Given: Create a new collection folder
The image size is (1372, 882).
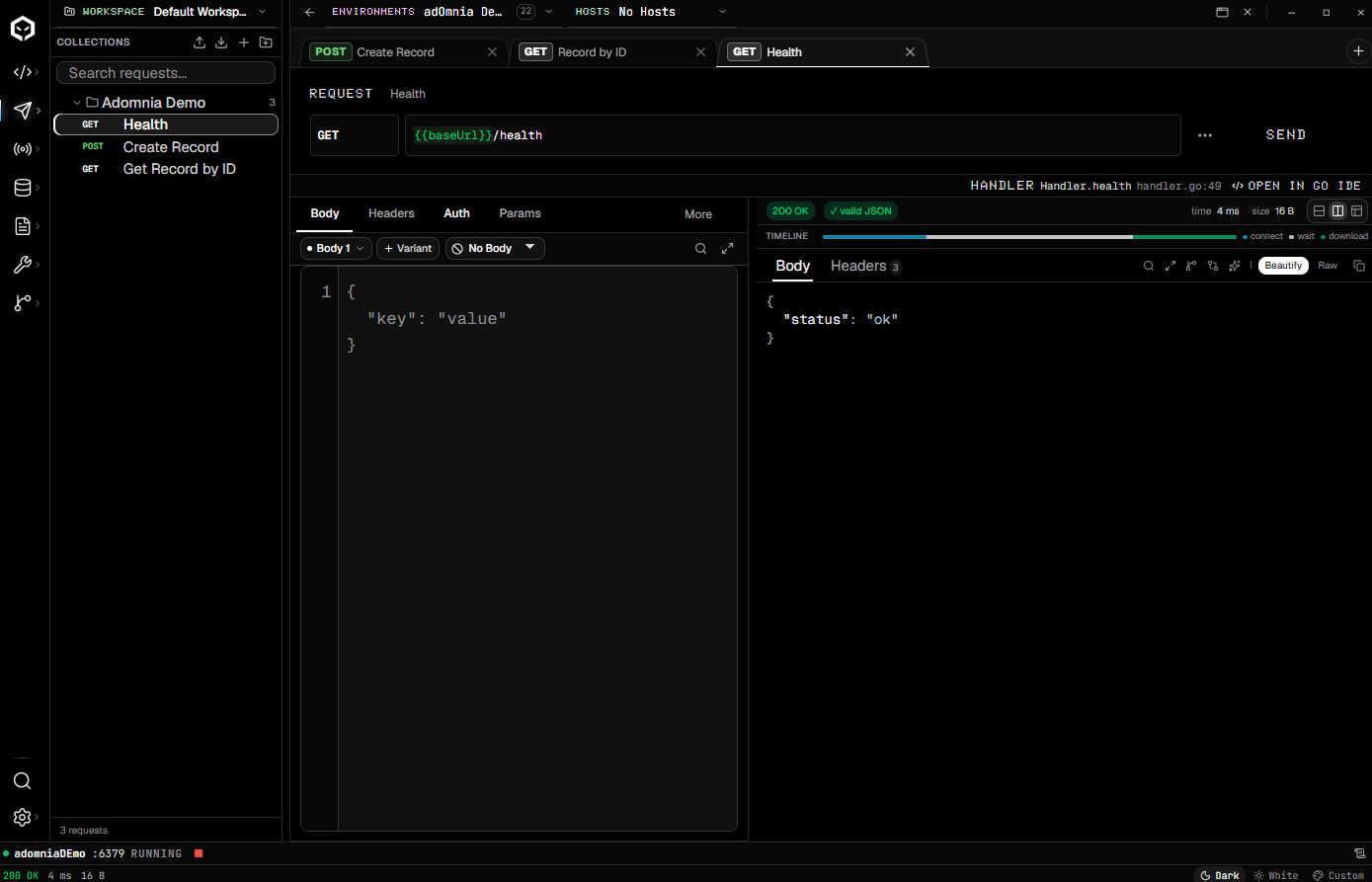Looking at the screenshot, I should click(266, 42).
